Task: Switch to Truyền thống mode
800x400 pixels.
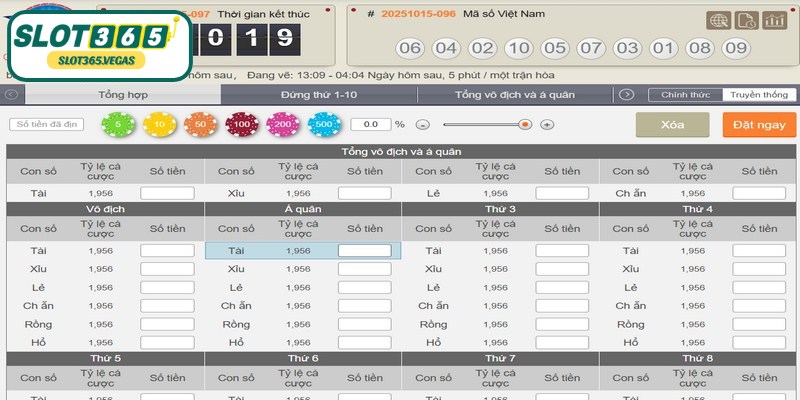Action: pyautogui.click(x=758, y=95)
